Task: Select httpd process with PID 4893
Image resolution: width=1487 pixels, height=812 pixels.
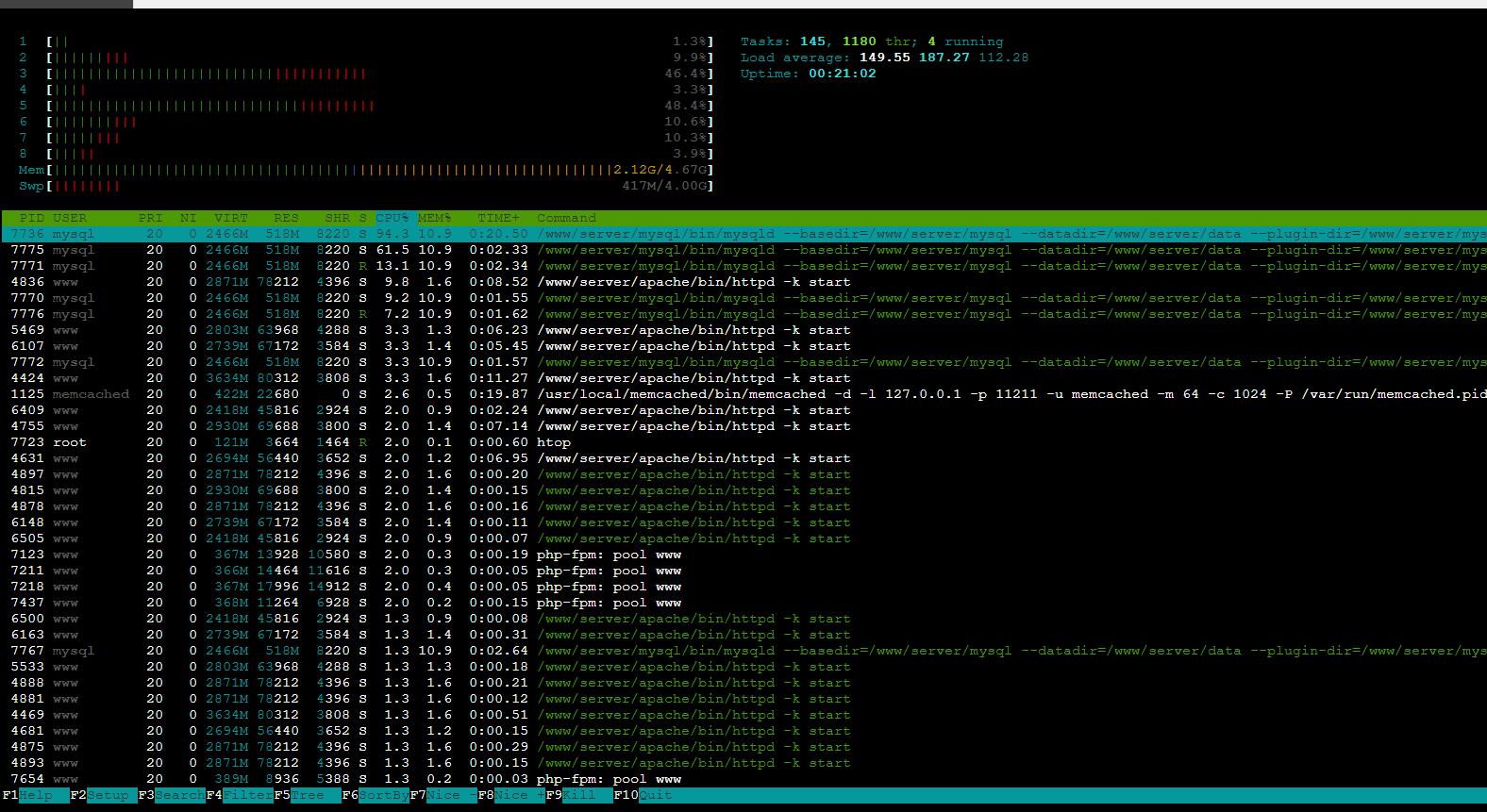Action: click(743, 763)
